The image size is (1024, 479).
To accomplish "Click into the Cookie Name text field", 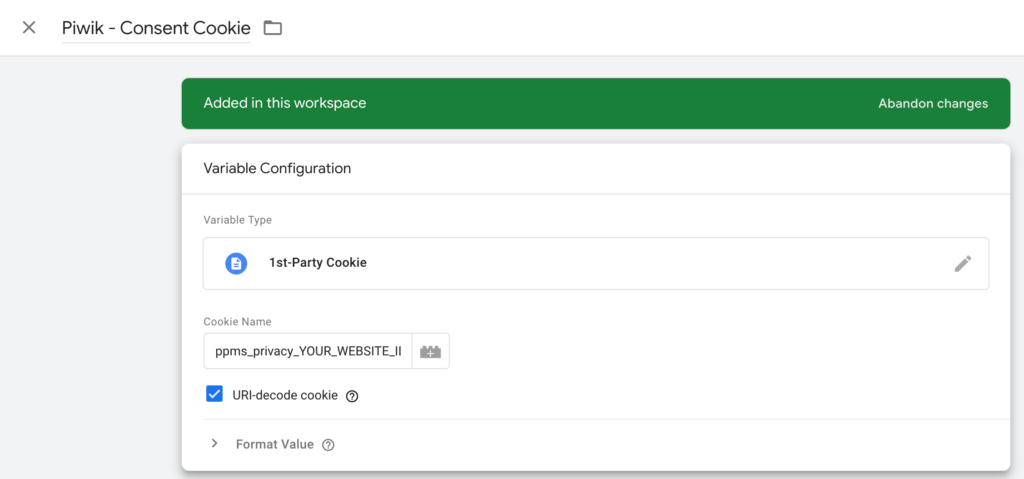I will 308,352.
